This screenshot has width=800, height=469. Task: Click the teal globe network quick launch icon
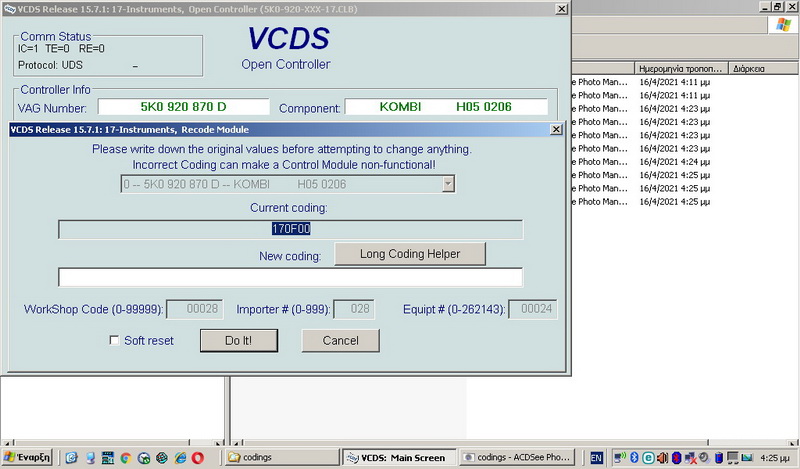click(x=162, y=458)
